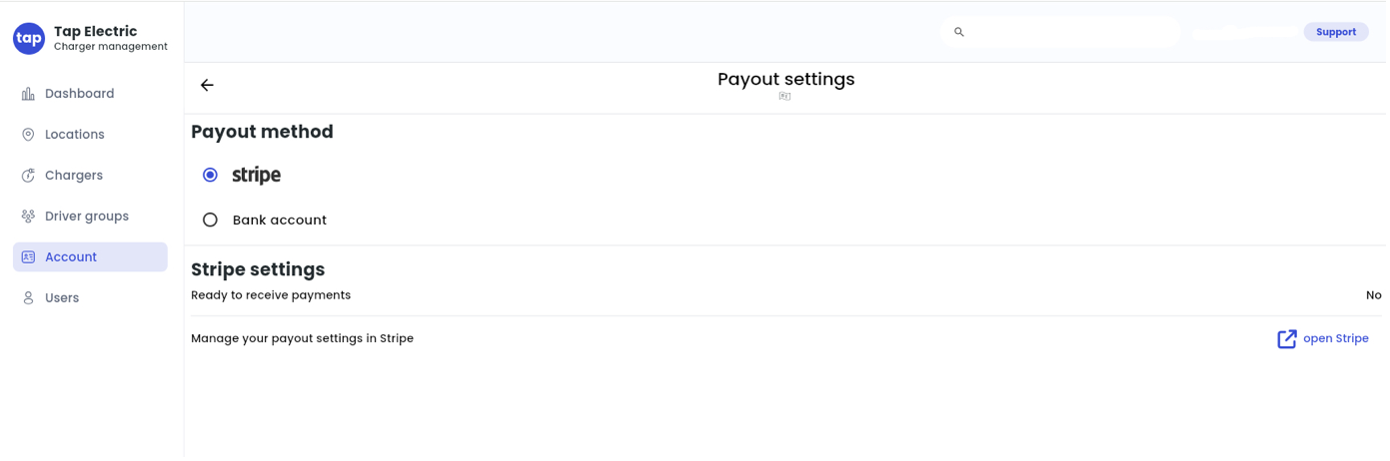The image size is (1390, 461).
Task: Click the Chargers icon in sidebar
Action: click(28, 176)
